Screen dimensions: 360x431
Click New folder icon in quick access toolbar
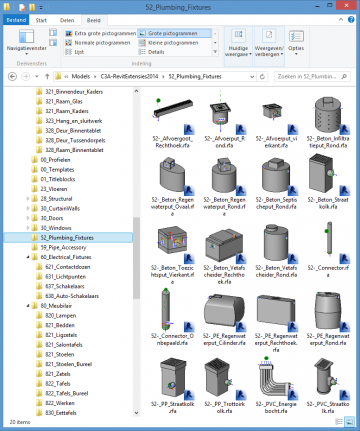[x=32, y=7]
